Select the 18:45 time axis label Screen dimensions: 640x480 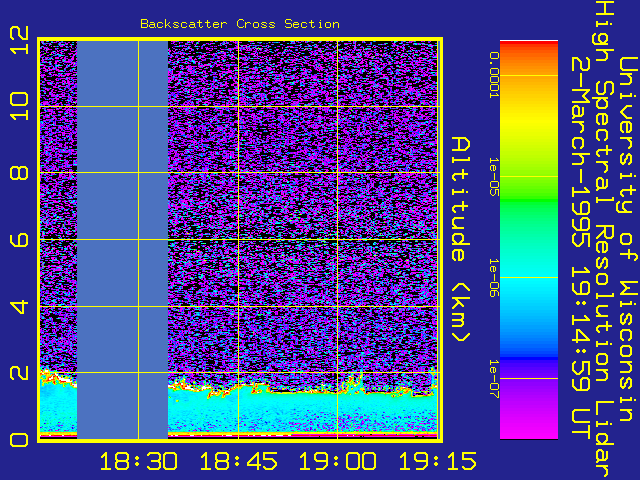[x=238, y=461]
